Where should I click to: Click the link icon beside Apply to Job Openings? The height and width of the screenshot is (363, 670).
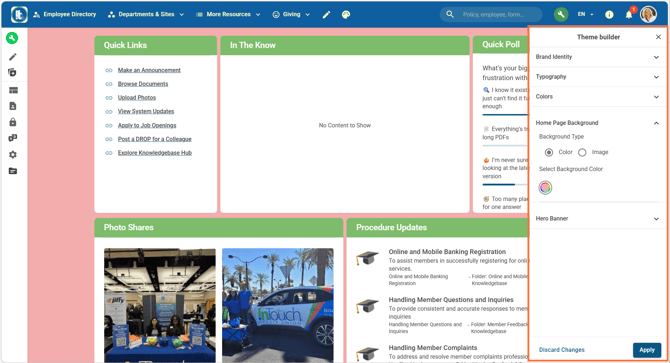[109, 126]
